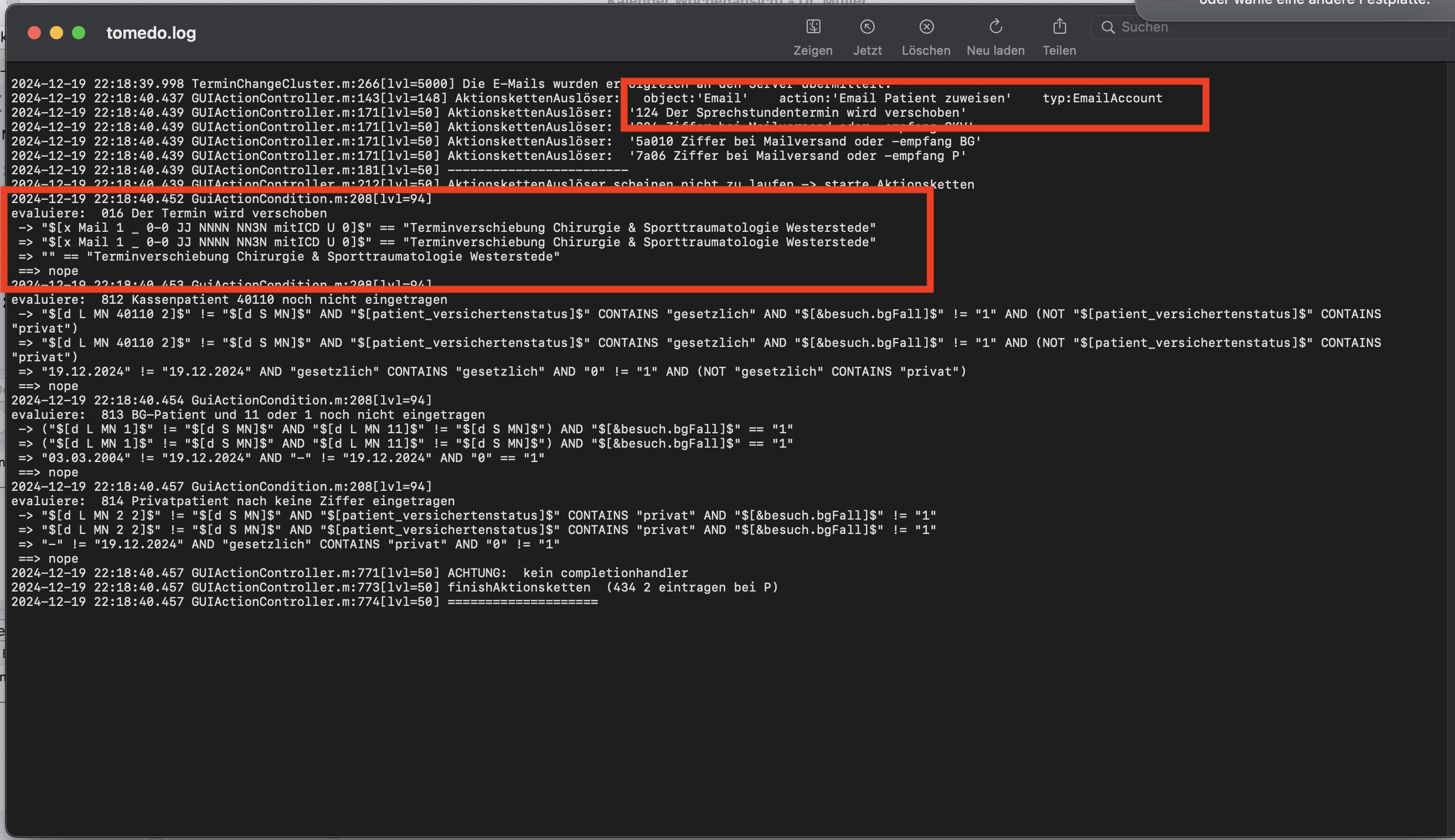The height and width of the screenshot is (840, 1455).
Task: Minimize window with the yellow button
Action: (56, 33)
